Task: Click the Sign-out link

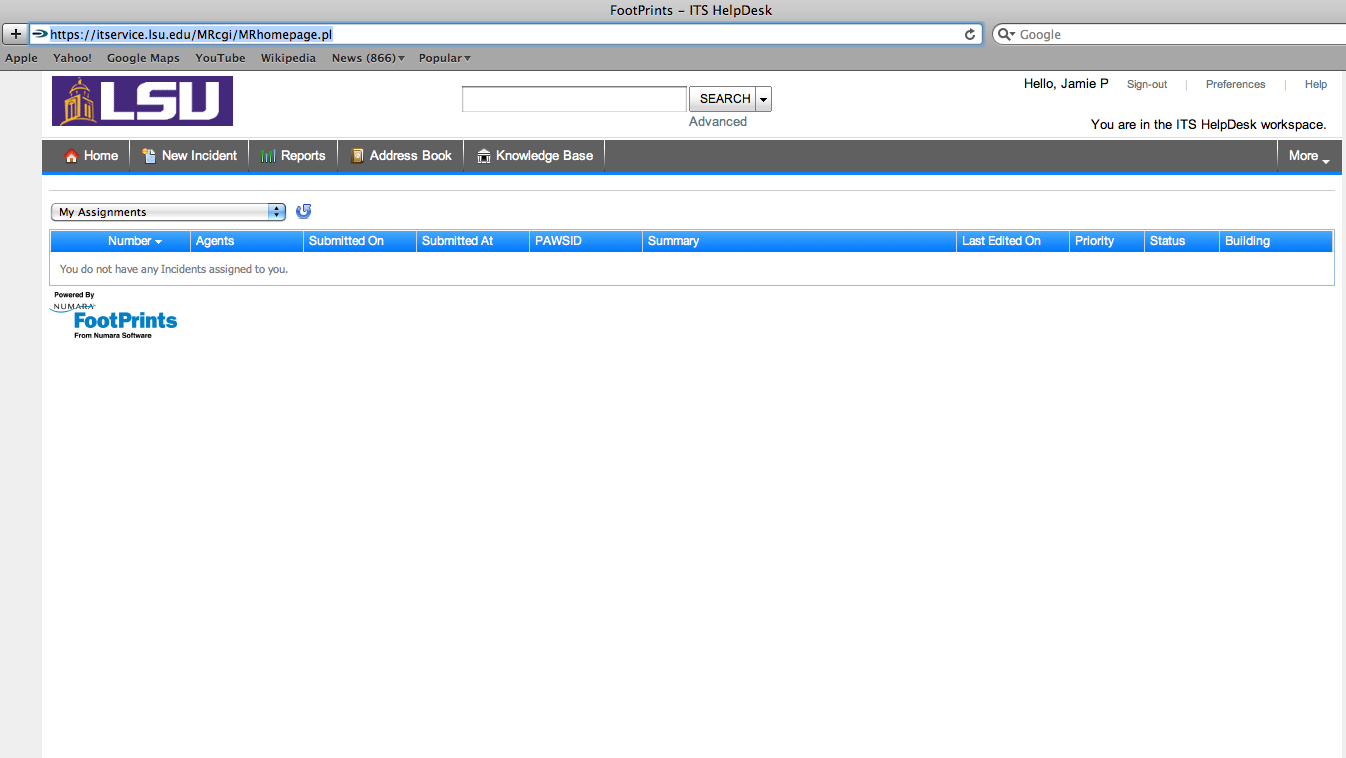Action: click(1147, 85)
